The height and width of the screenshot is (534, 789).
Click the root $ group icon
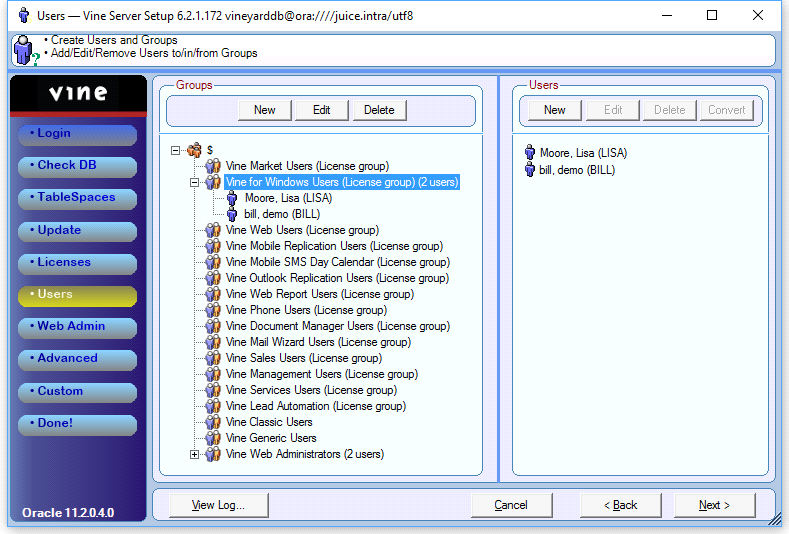click(194, 150)
